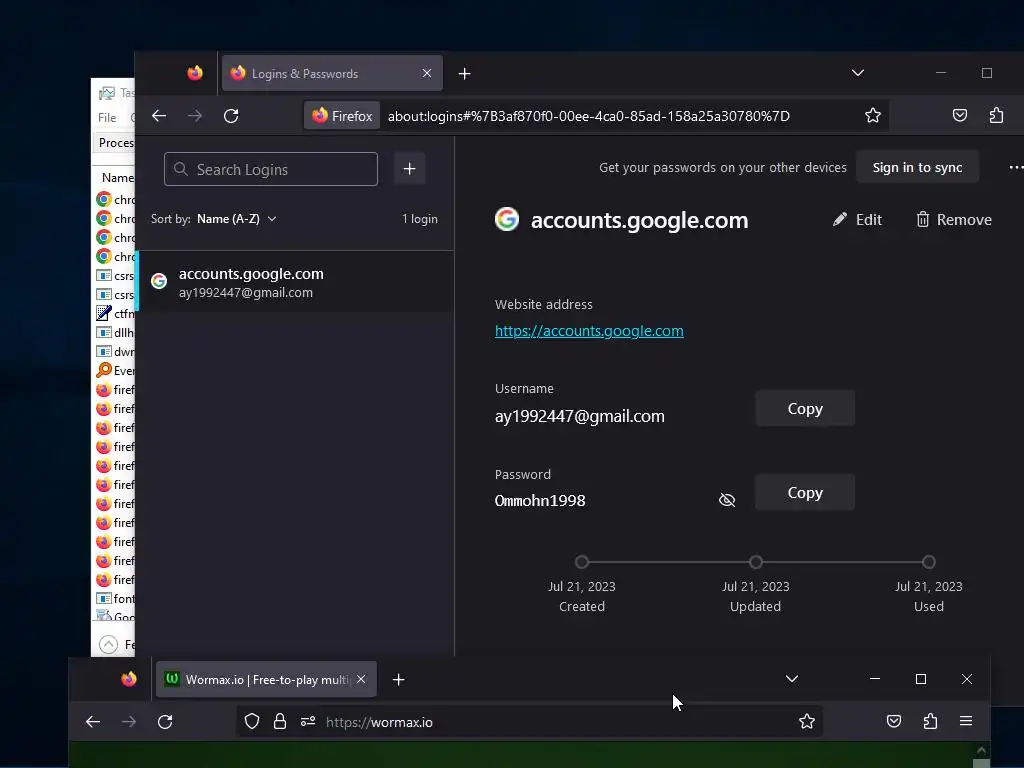Select the Wormax.io tab

[x=266, y=679]
